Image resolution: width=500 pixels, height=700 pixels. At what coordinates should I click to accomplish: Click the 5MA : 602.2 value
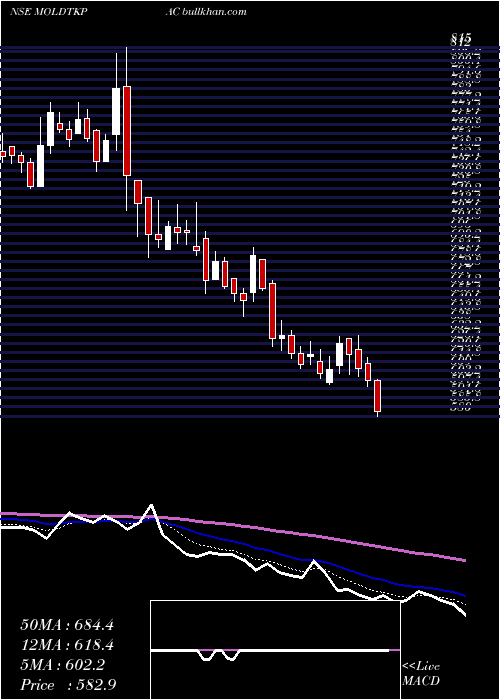click(62, 666)
